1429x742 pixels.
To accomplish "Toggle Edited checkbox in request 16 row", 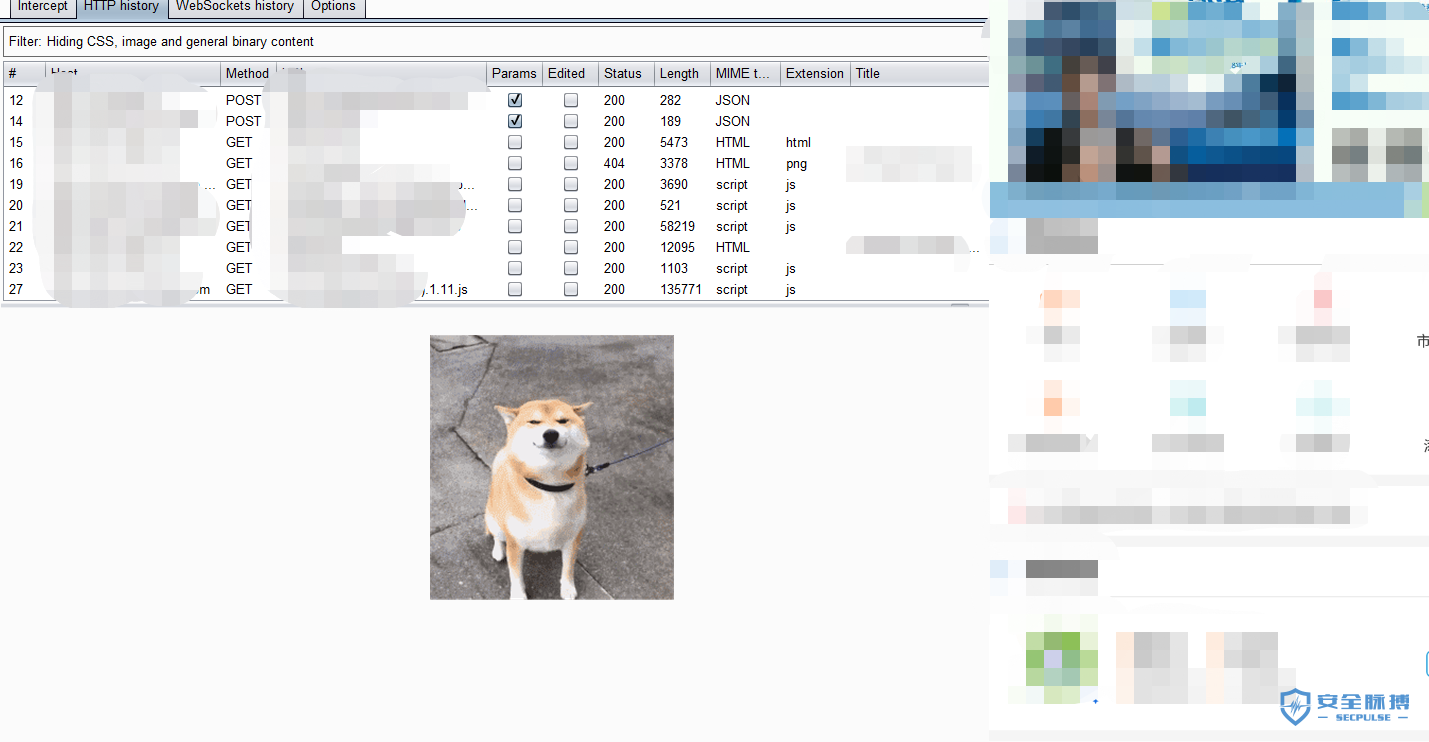I will click(571, 163).
